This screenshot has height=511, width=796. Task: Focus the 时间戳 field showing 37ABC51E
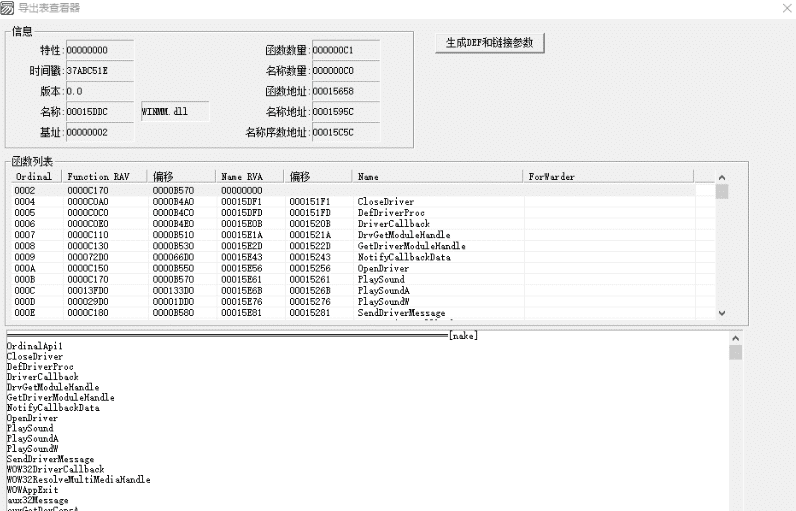point(98,71)
